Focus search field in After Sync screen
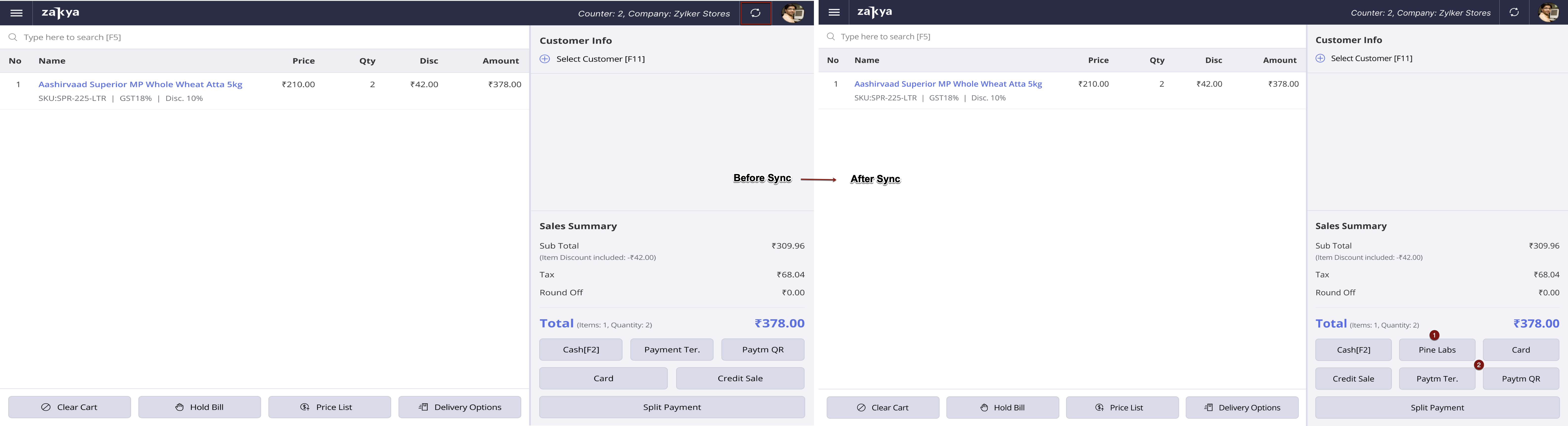This screenshot has height=426, width=1568. pos(1062,37)
